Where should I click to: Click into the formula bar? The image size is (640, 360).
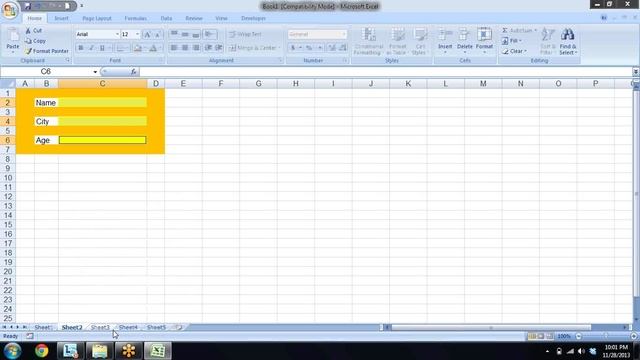click(x=386, y=72)
